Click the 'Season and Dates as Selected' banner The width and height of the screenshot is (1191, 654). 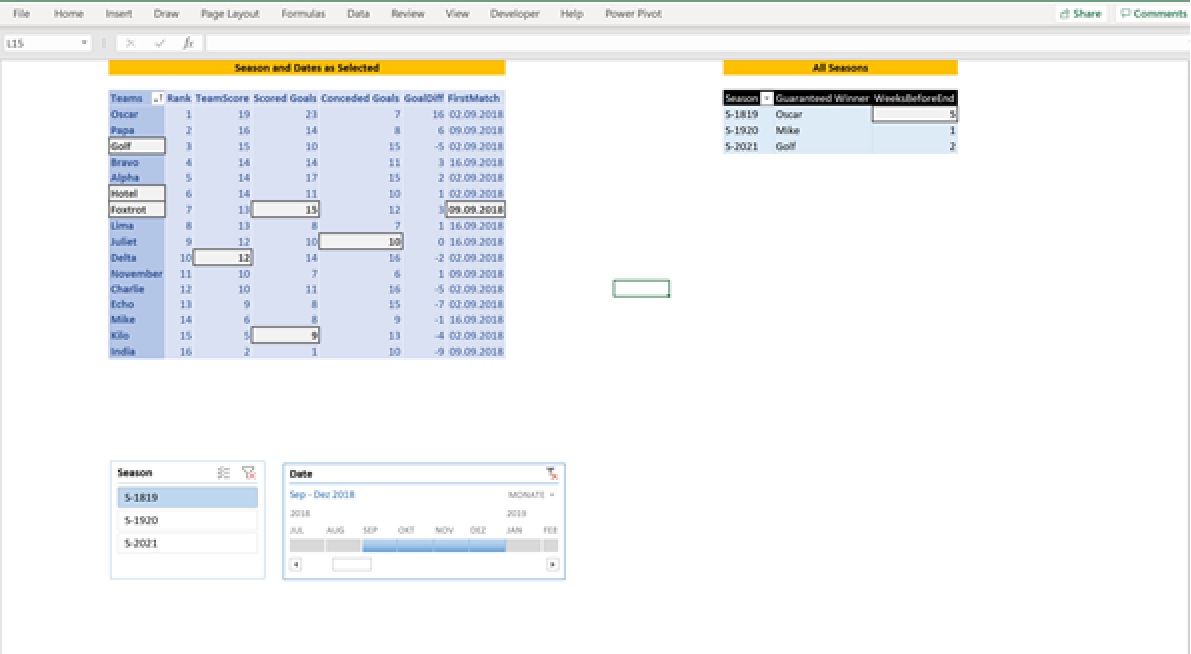(307, 68)
